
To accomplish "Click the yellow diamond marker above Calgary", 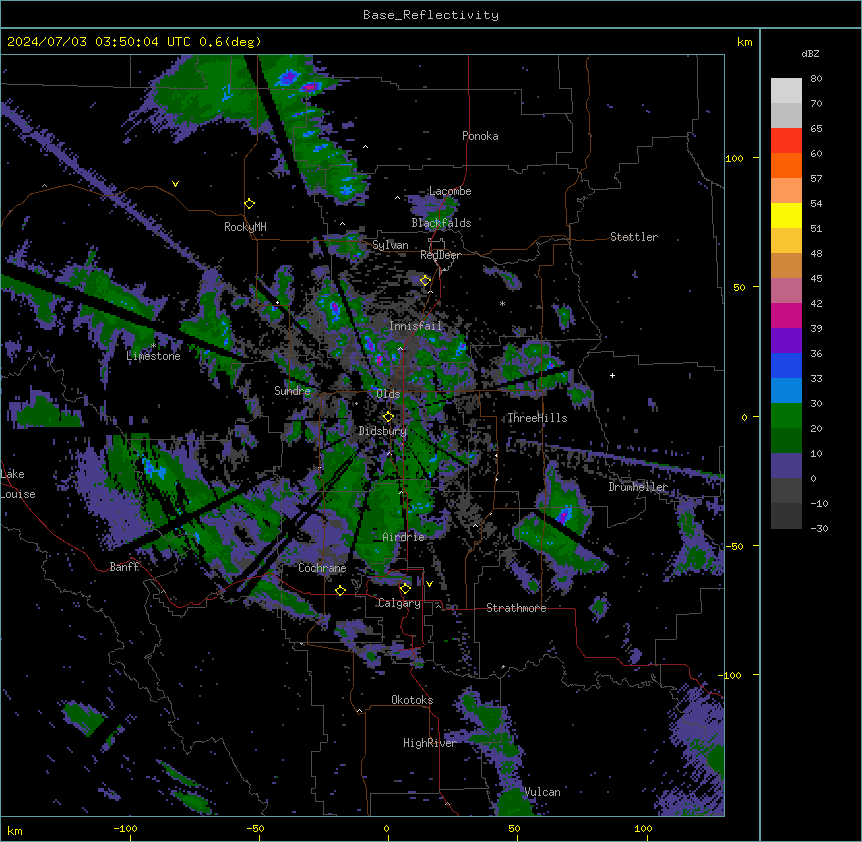I will pos(405,589).
